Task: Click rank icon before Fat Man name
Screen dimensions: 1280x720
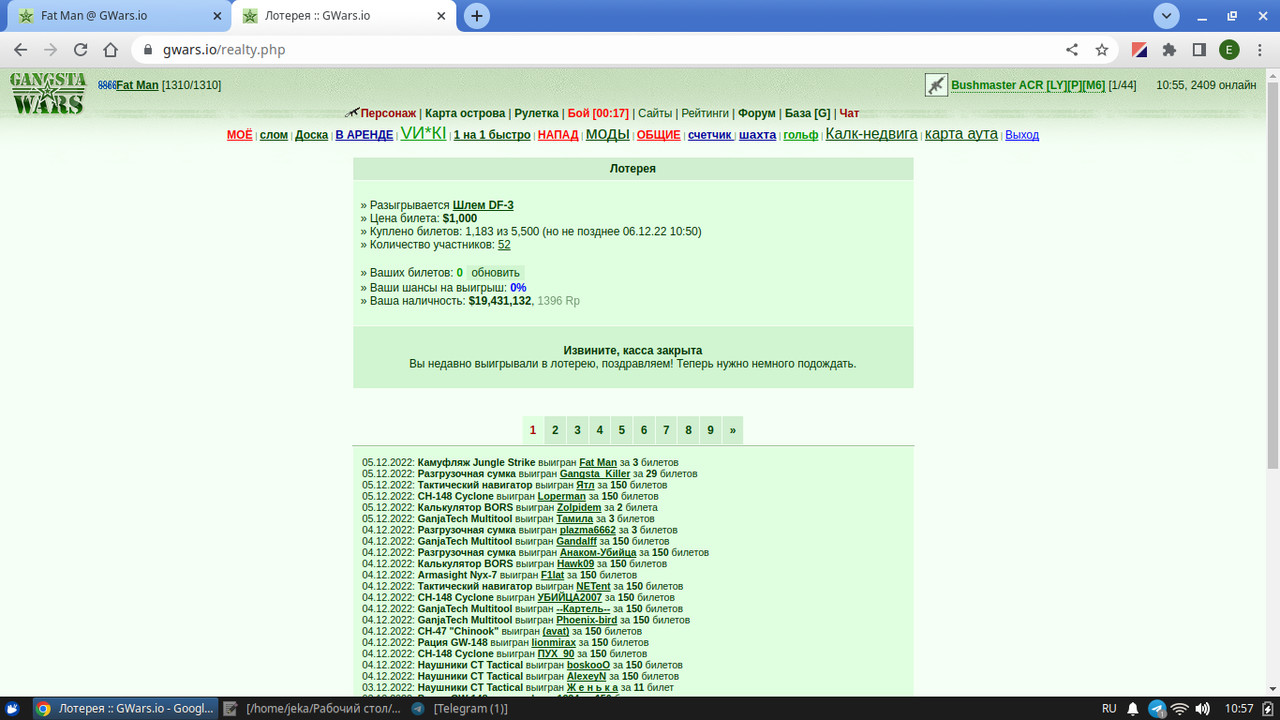Action: click(107, 85)
